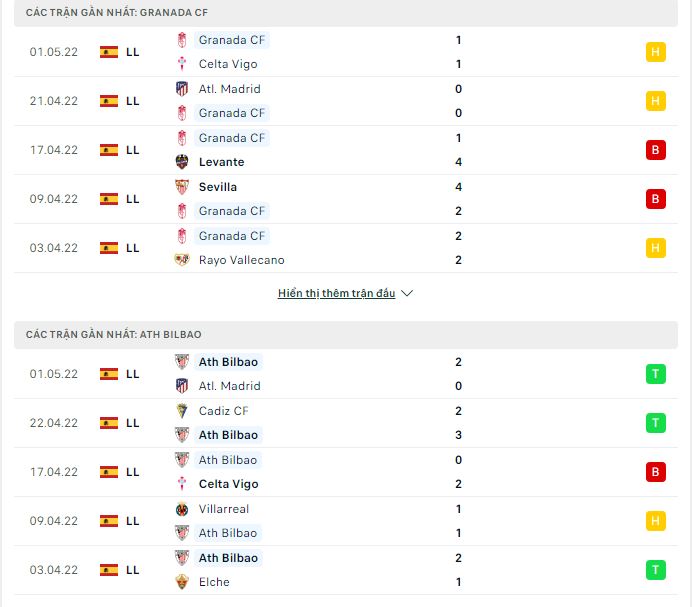Open the Sevilla vs Granada CF match row dated 09.04.22
The height and width of the screenshot is (607, 692).
346,199
